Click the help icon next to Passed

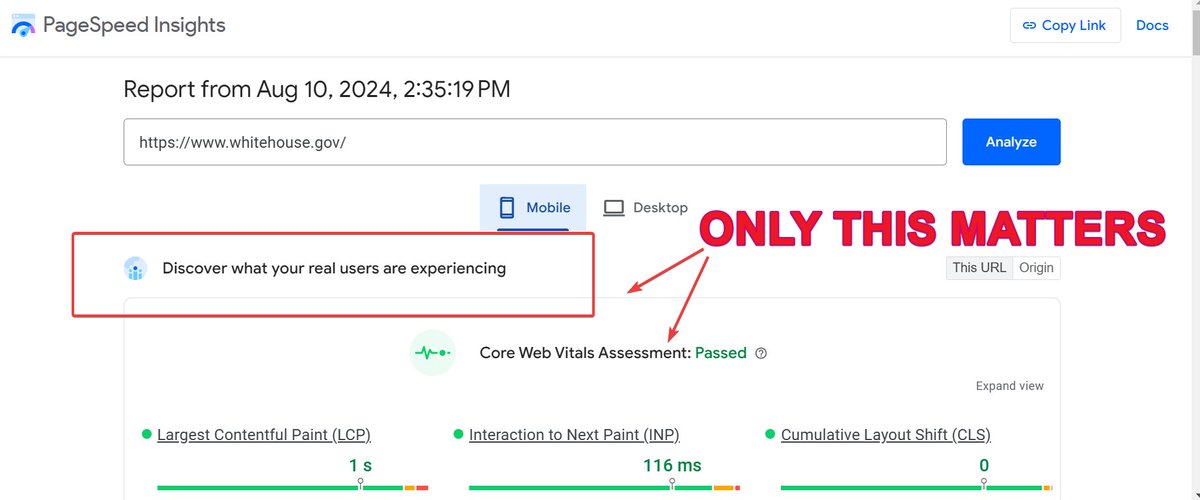pos(761,353)
